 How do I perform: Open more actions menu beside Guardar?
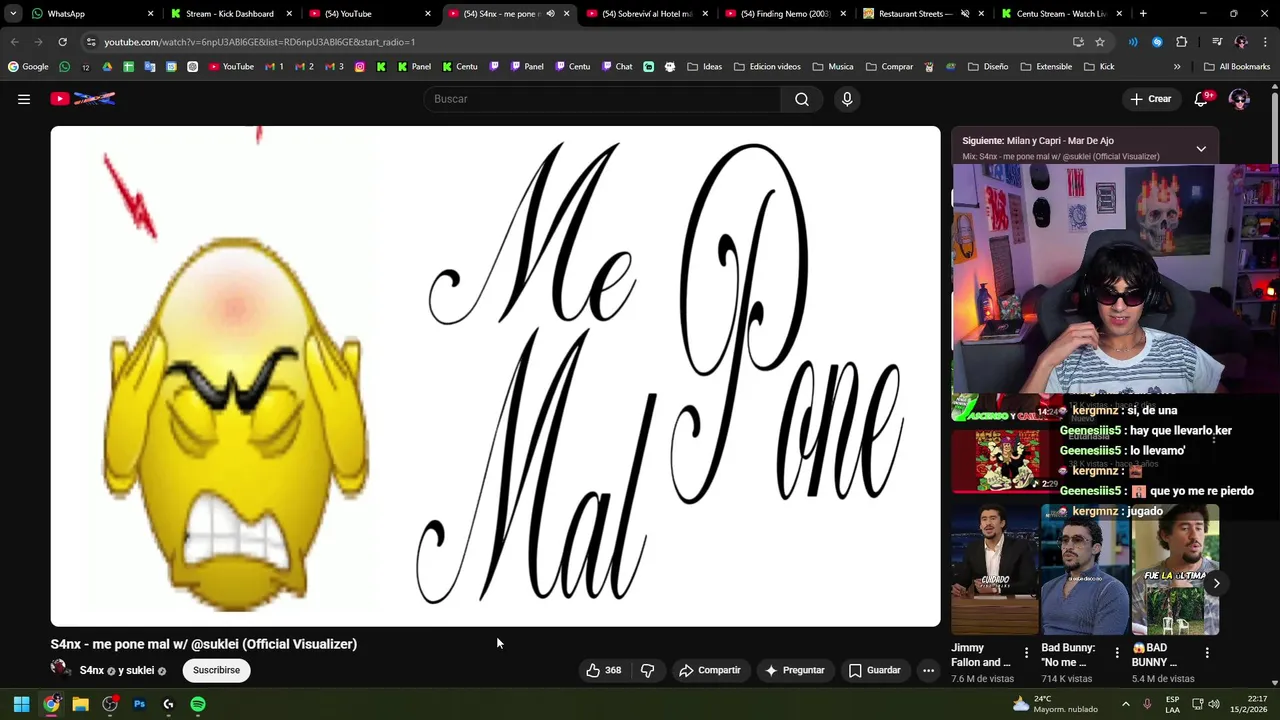click(928, 670)
